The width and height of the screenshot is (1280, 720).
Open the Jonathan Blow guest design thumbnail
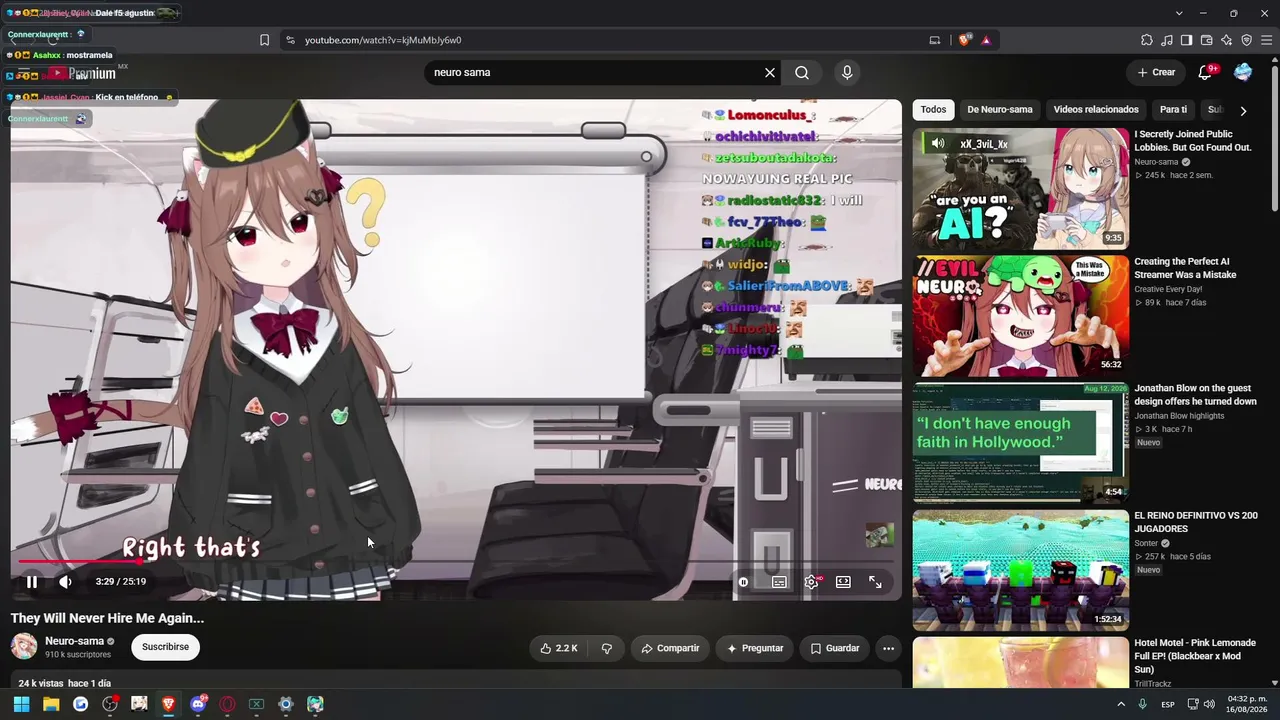click(x=1020, y=443)
